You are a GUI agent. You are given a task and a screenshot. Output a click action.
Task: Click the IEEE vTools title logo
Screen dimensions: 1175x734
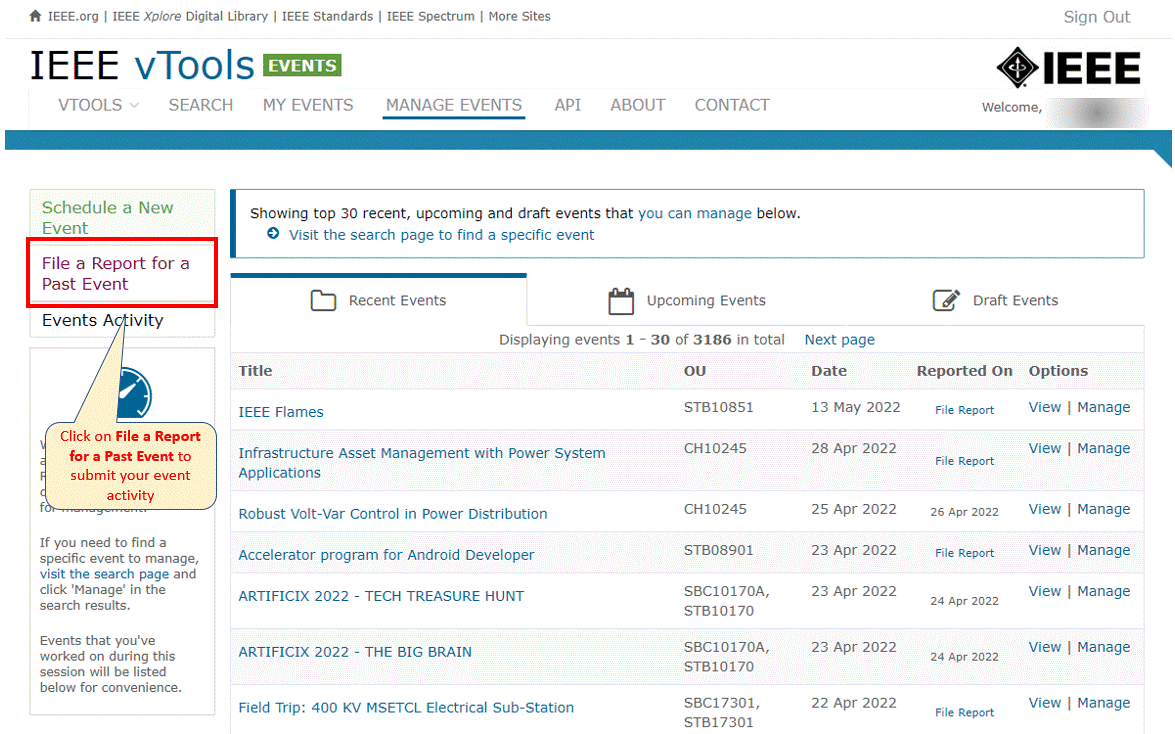(142, 66)
